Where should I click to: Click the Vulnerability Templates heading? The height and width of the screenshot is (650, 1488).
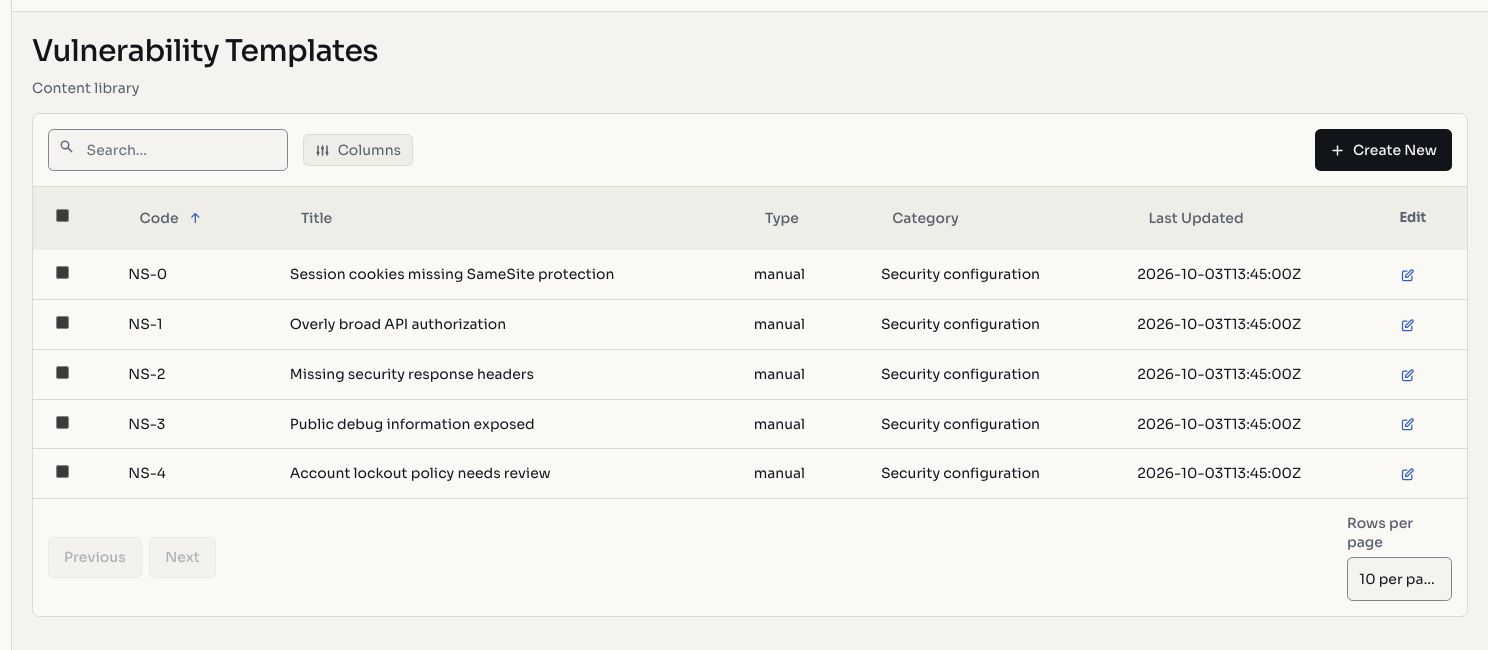pyautogui.click(x=205, y=50)
